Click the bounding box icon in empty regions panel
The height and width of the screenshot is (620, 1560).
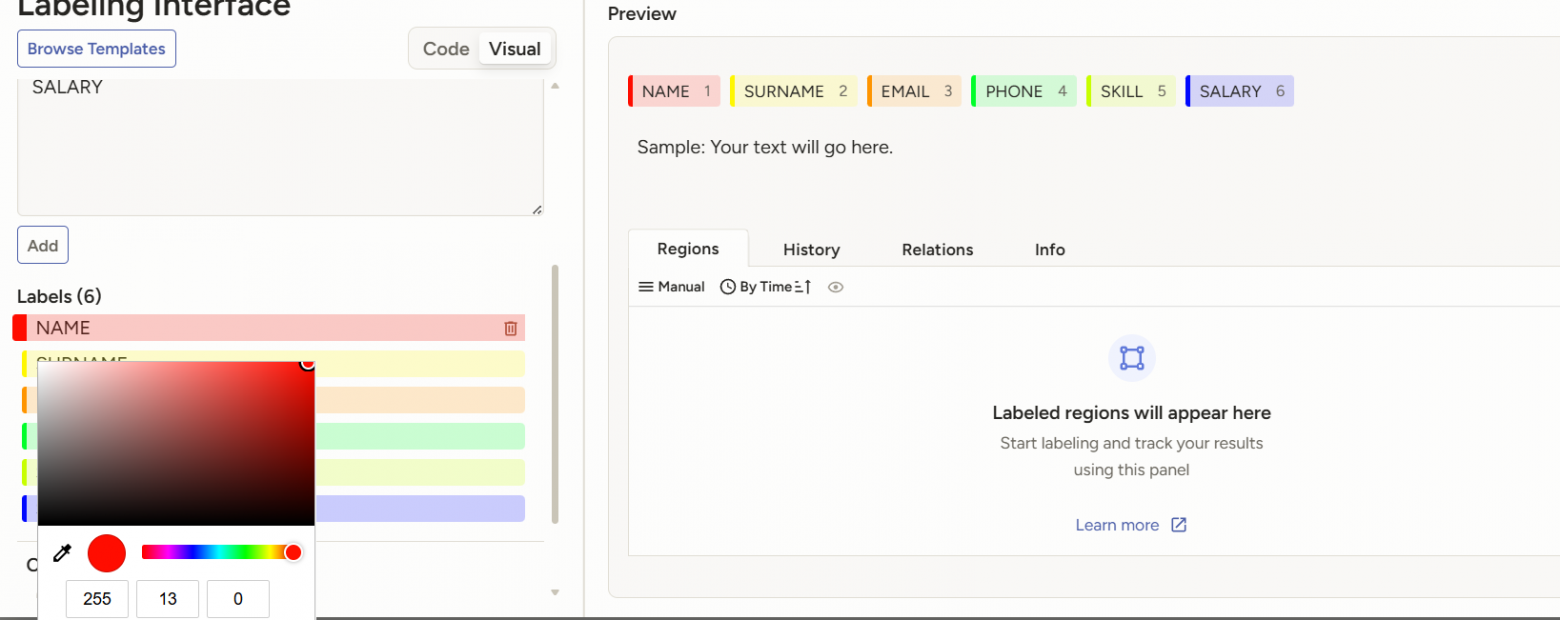point(1131,358)
